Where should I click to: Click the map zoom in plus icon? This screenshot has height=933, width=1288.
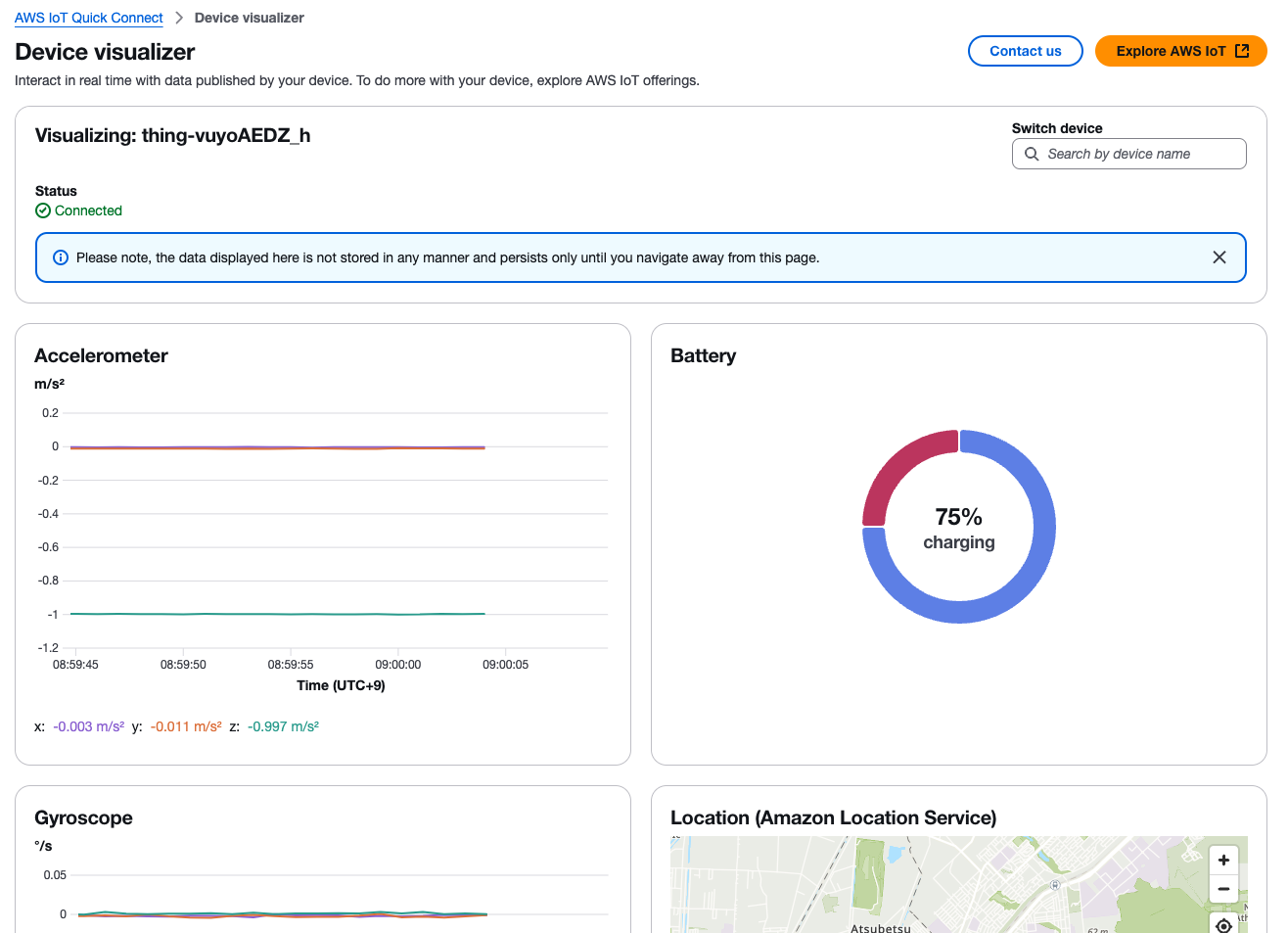[x=1223, y=860]
